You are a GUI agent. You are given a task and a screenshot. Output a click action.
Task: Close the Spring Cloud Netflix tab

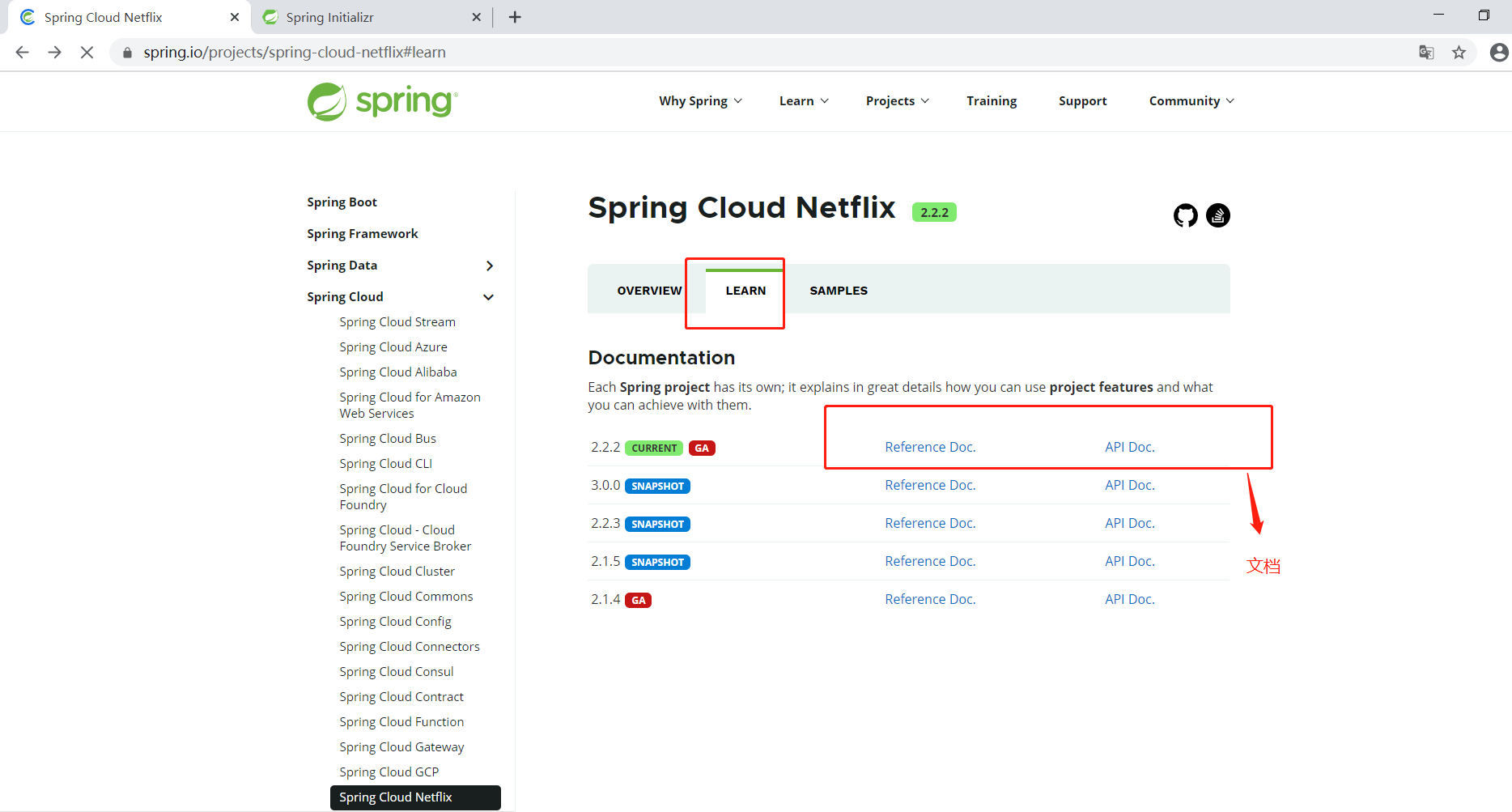[x=235, y=17]
